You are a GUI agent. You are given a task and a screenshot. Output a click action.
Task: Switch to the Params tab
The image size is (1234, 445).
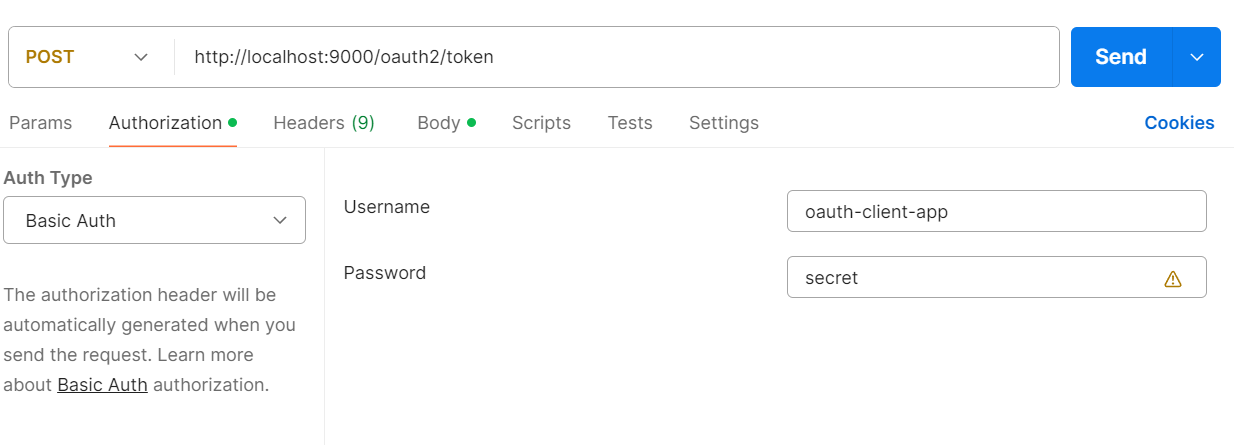(40, 123)
